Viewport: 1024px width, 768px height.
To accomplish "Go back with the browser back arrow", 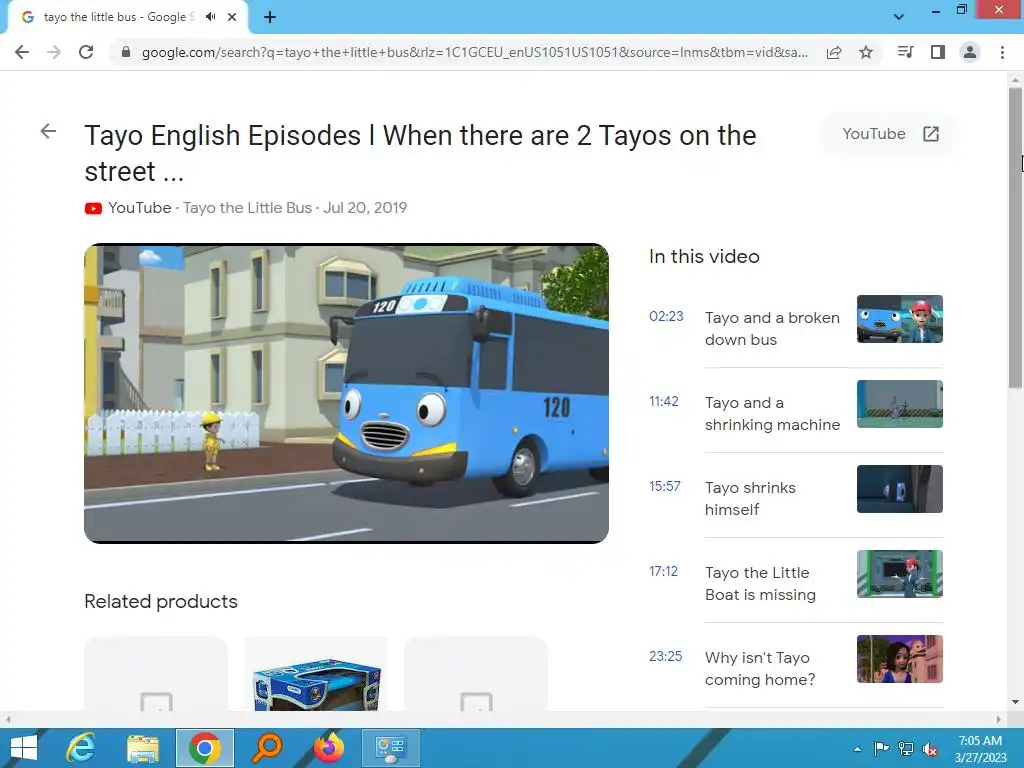I will click(x=22, y=52).
